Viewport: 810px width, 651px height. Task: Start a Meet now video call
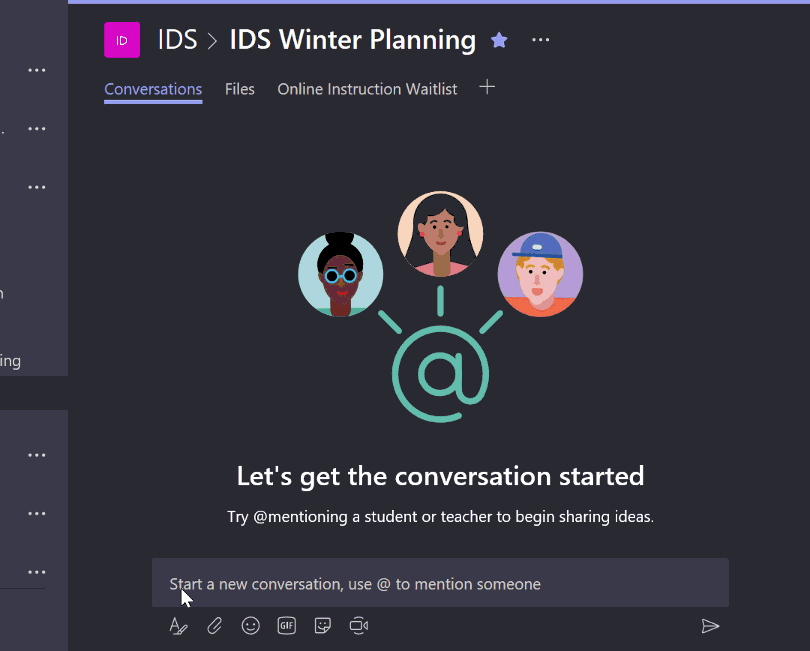pyautogui.click(x=359, y=626)
